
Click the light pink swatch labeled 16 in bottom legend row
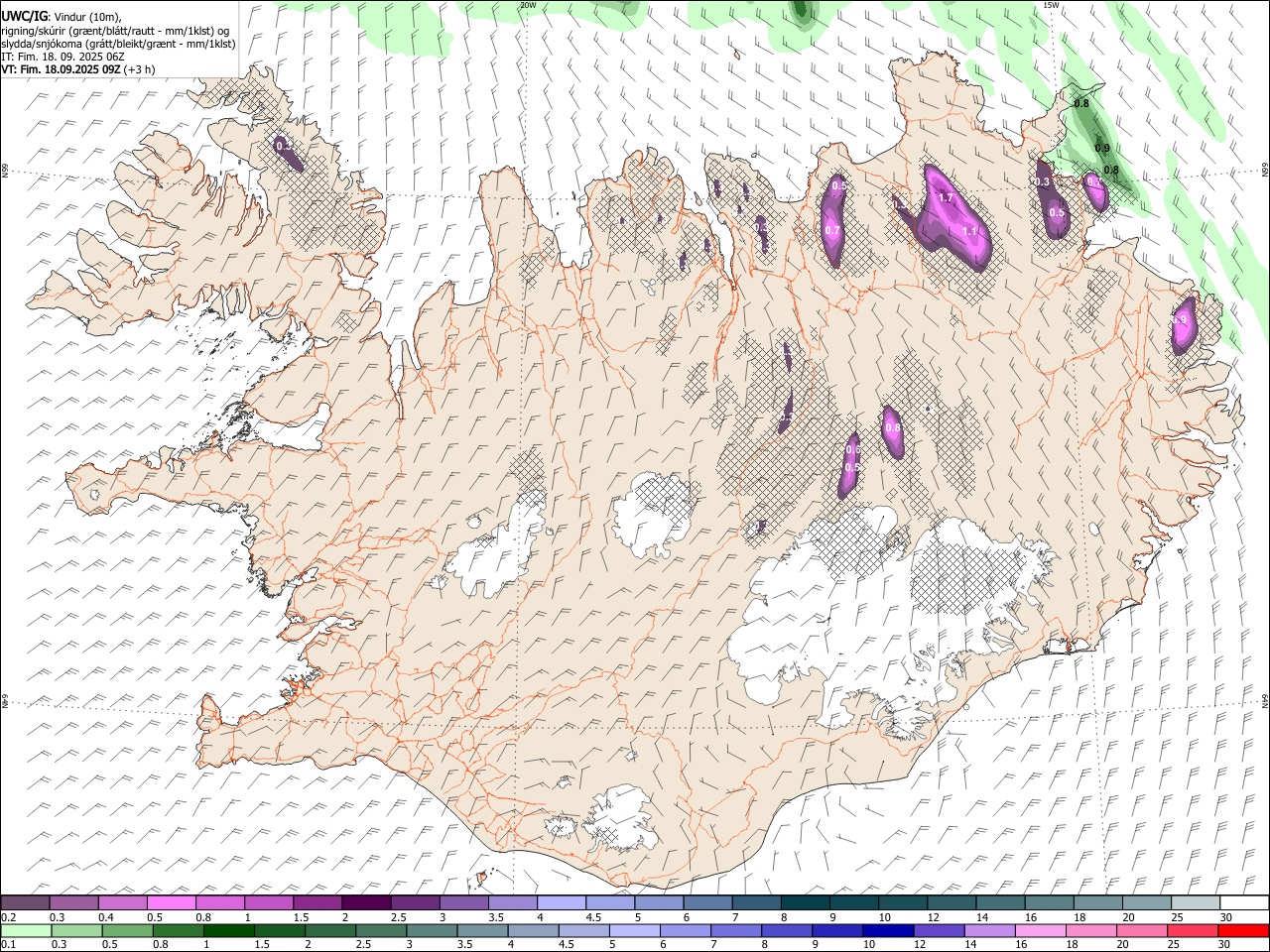(x=1040, y=931)
